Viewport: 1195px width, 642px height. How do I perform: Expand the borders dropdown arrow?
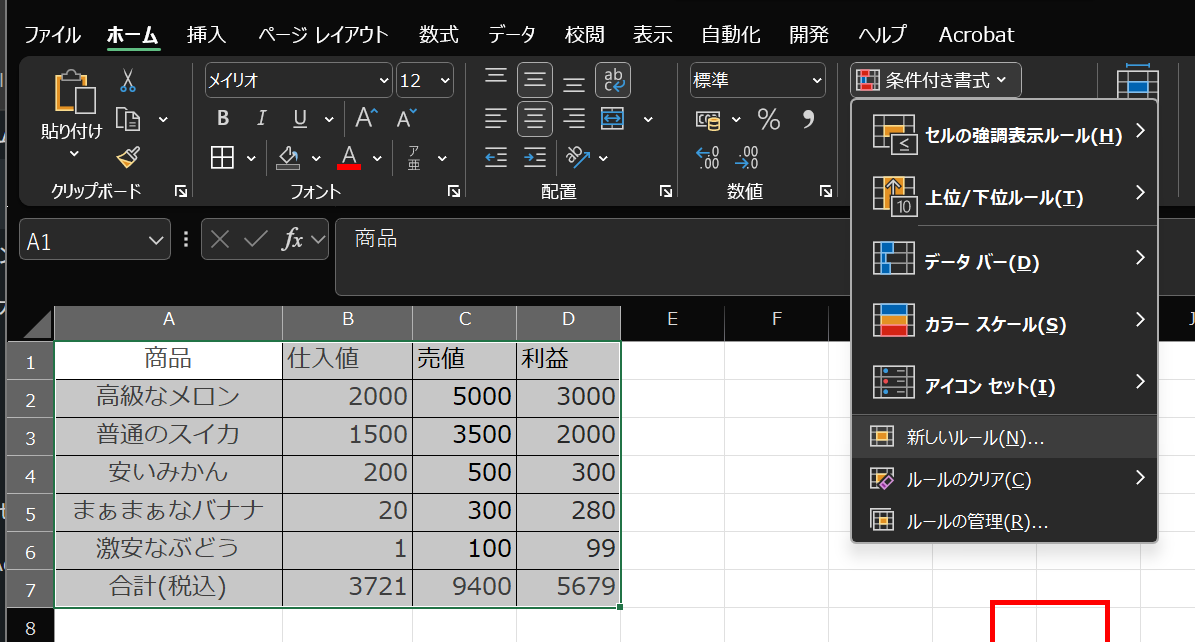click(251, 159)
